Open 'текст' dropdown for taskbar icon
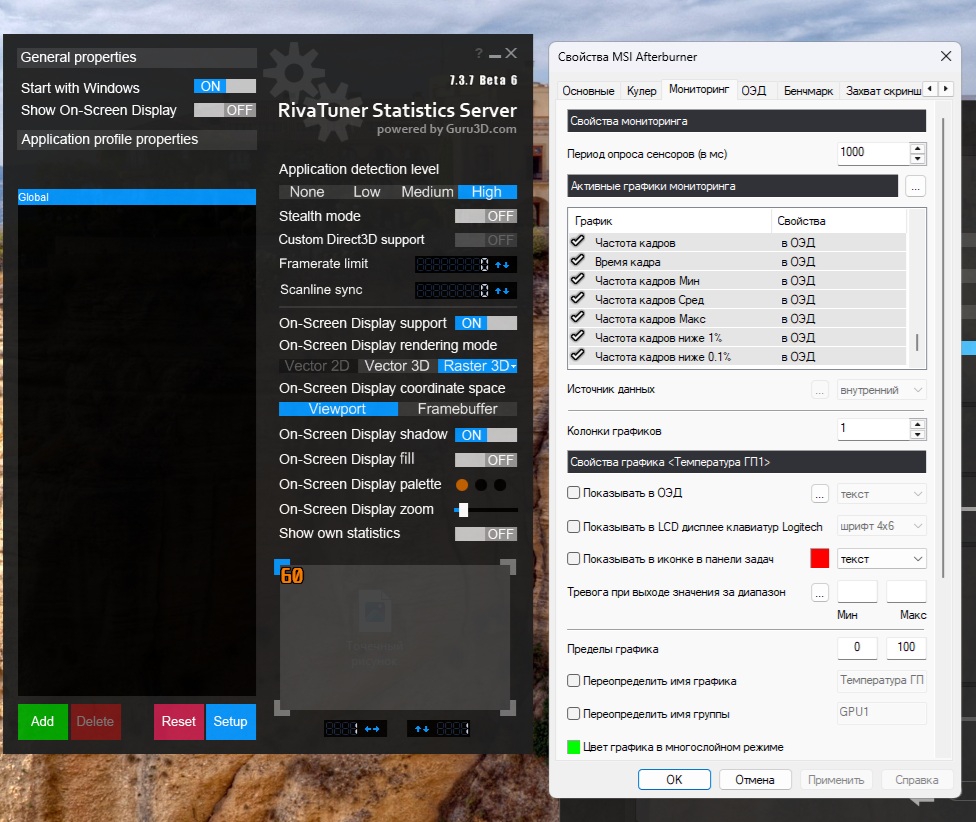The height and width of the screenshot is (822, 976). (881, 559)
